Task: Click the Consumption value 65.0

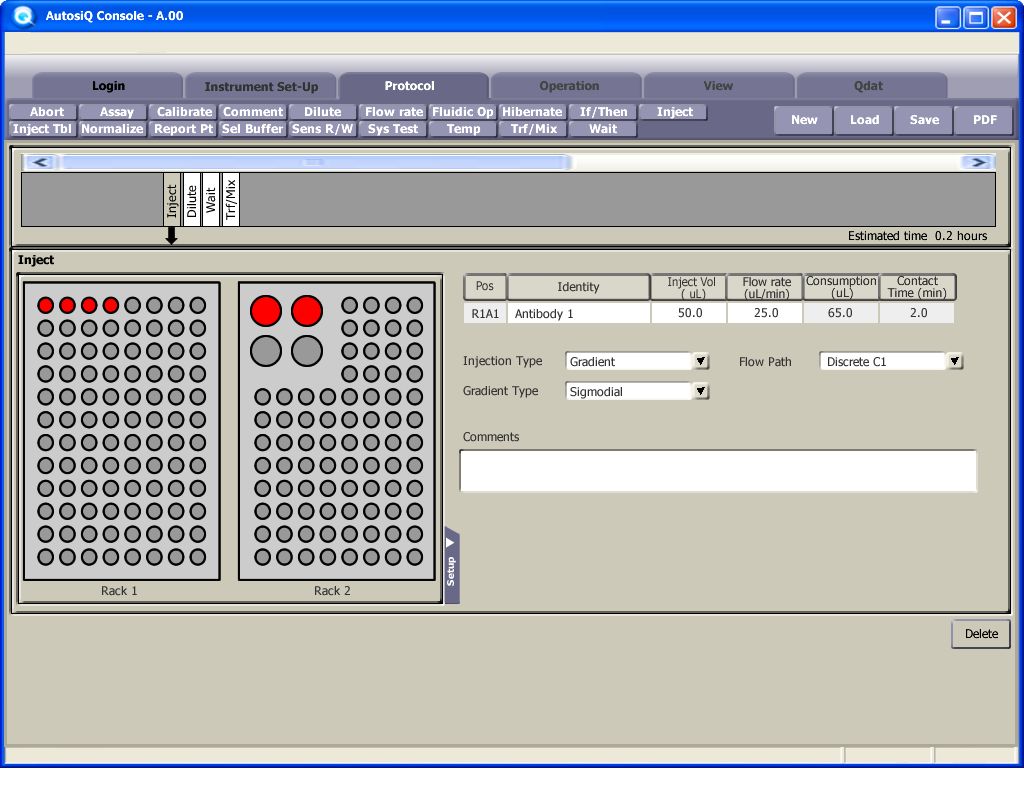Action: [x=840, y=313]
